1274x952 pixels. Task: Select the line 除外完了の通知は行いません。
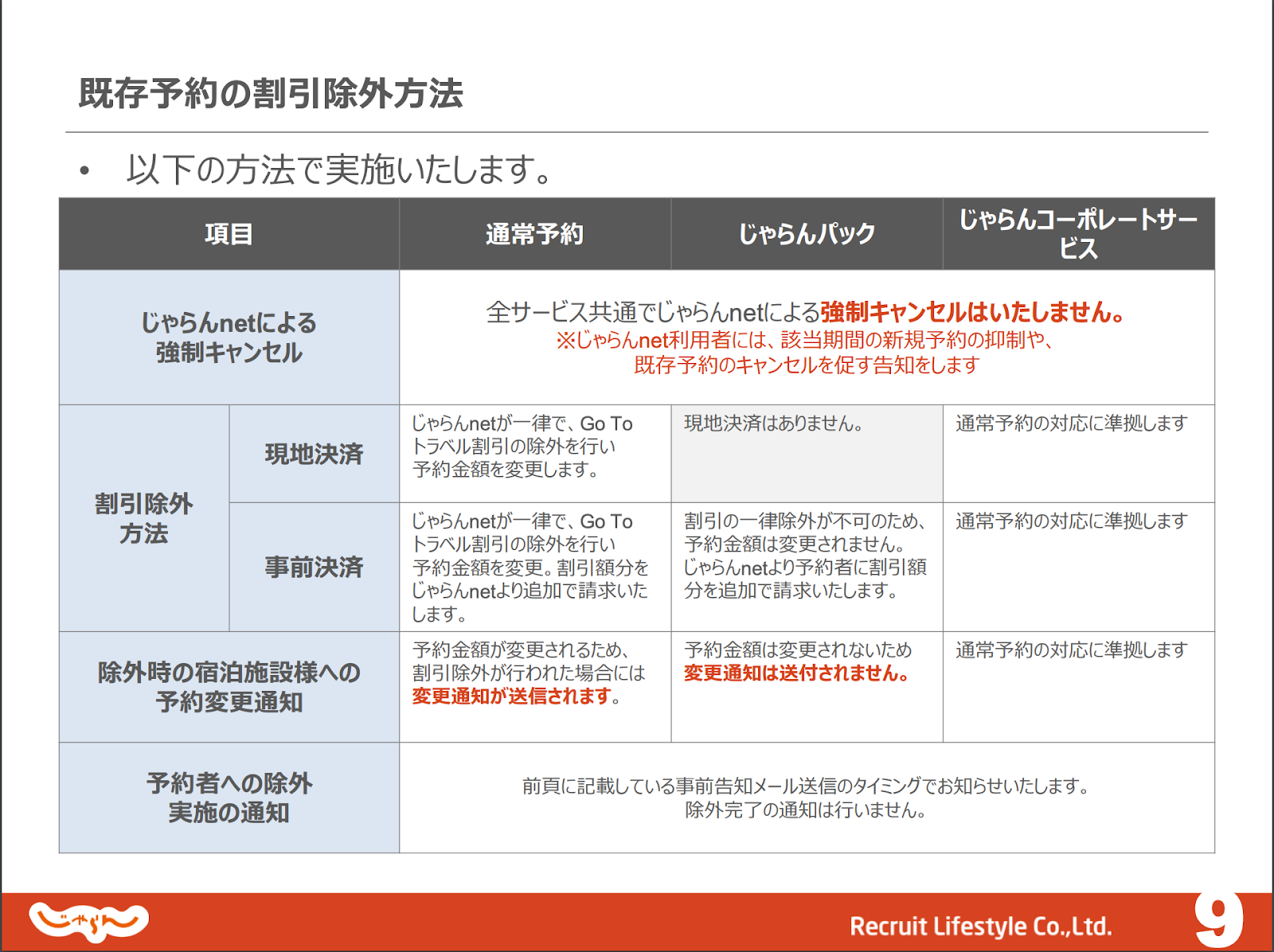[806, 811]
